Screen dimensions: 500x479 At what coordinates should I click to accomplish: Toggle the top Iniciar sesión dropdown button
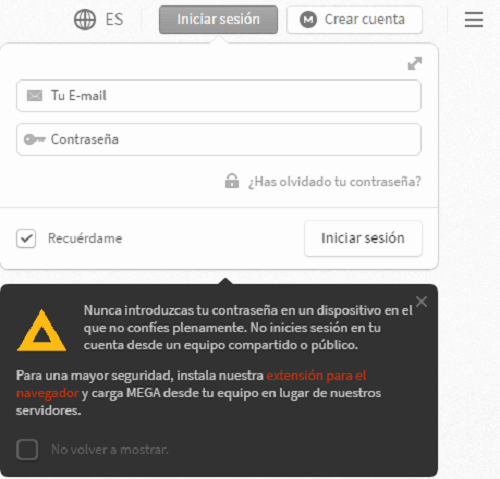(218, 20)
